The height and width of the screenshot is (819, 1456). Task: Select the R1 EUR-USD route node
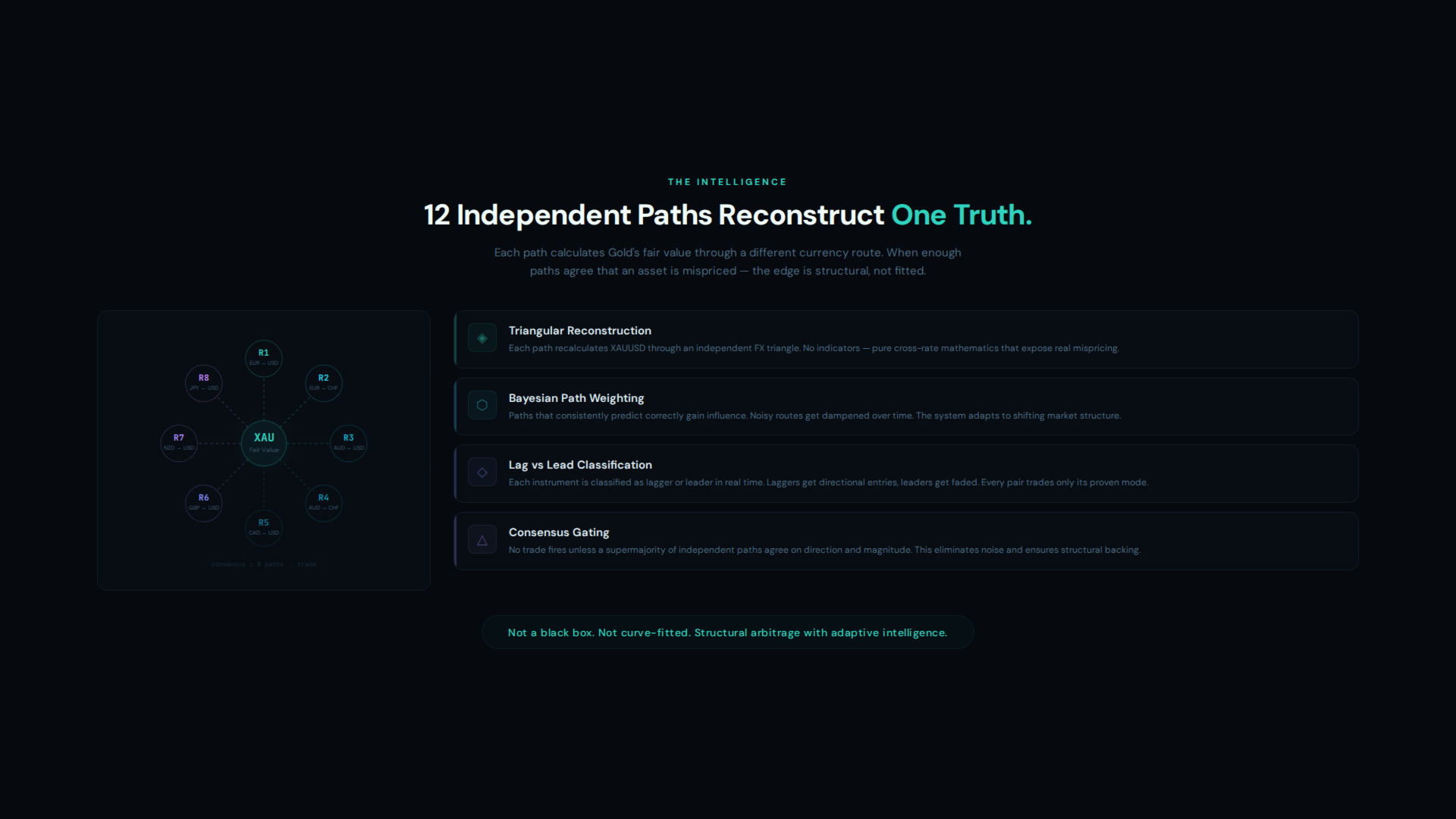click(x=264, y=358)
